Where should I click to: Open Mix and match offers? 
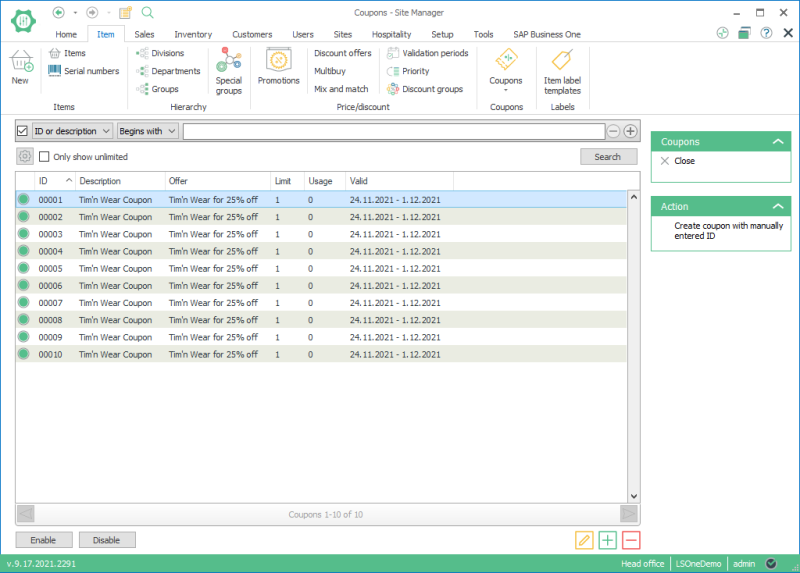(x=341, y=89)
